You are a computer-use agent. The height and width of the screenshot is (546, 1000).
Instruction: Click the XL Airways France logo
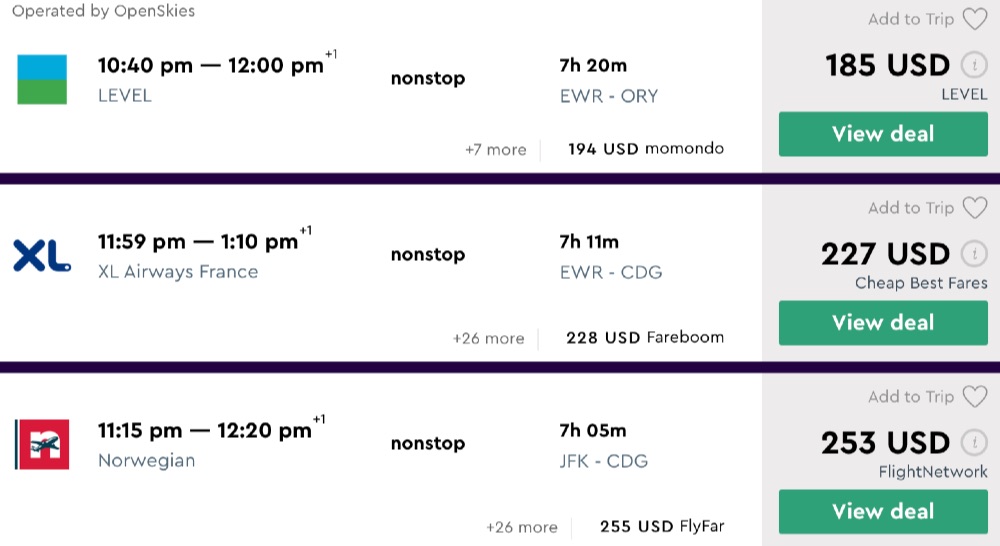coord(42,256)
